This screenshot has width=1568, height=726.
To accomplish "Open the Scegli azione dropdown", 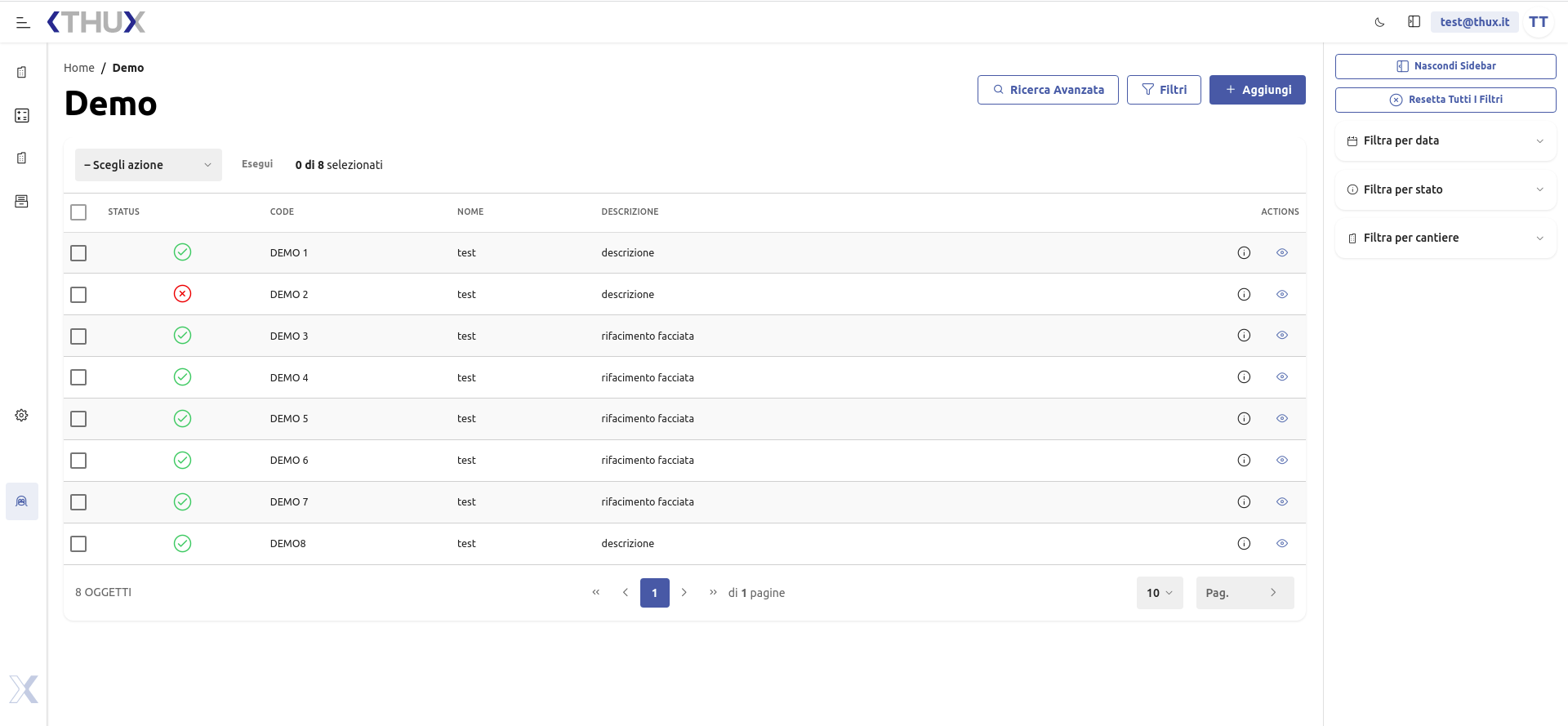I will [x=148, y=165].
